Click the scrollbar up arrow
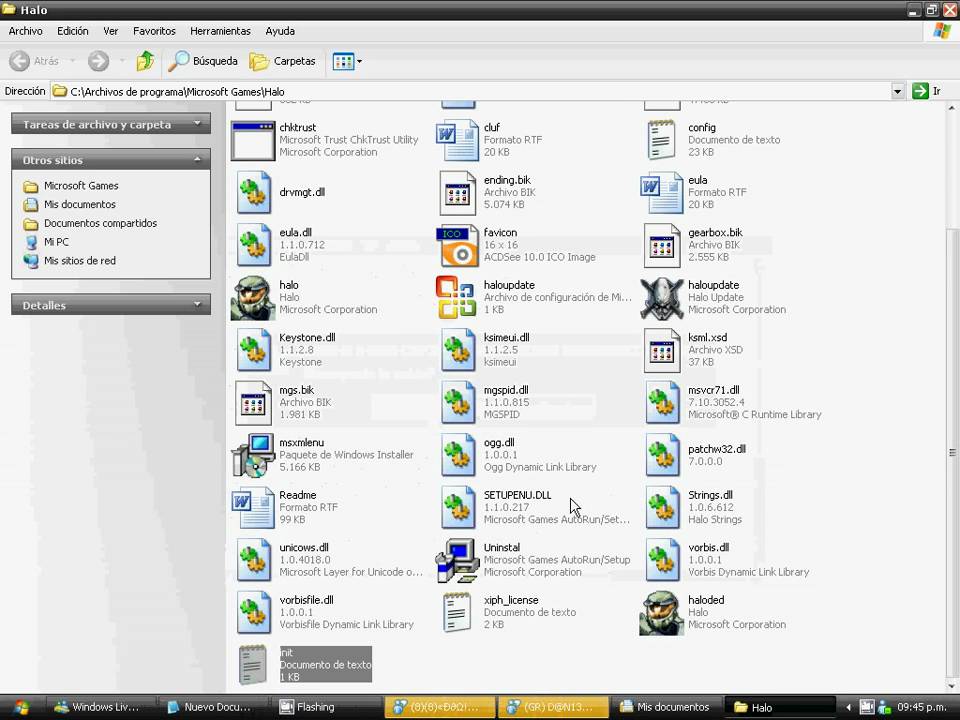The image size is (960, 720). (952, 108)
